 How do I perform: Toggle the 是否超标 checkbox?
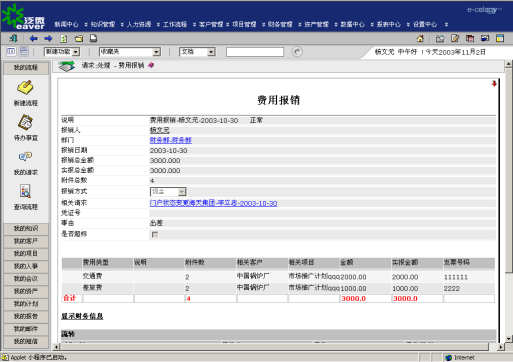(155, 234)
